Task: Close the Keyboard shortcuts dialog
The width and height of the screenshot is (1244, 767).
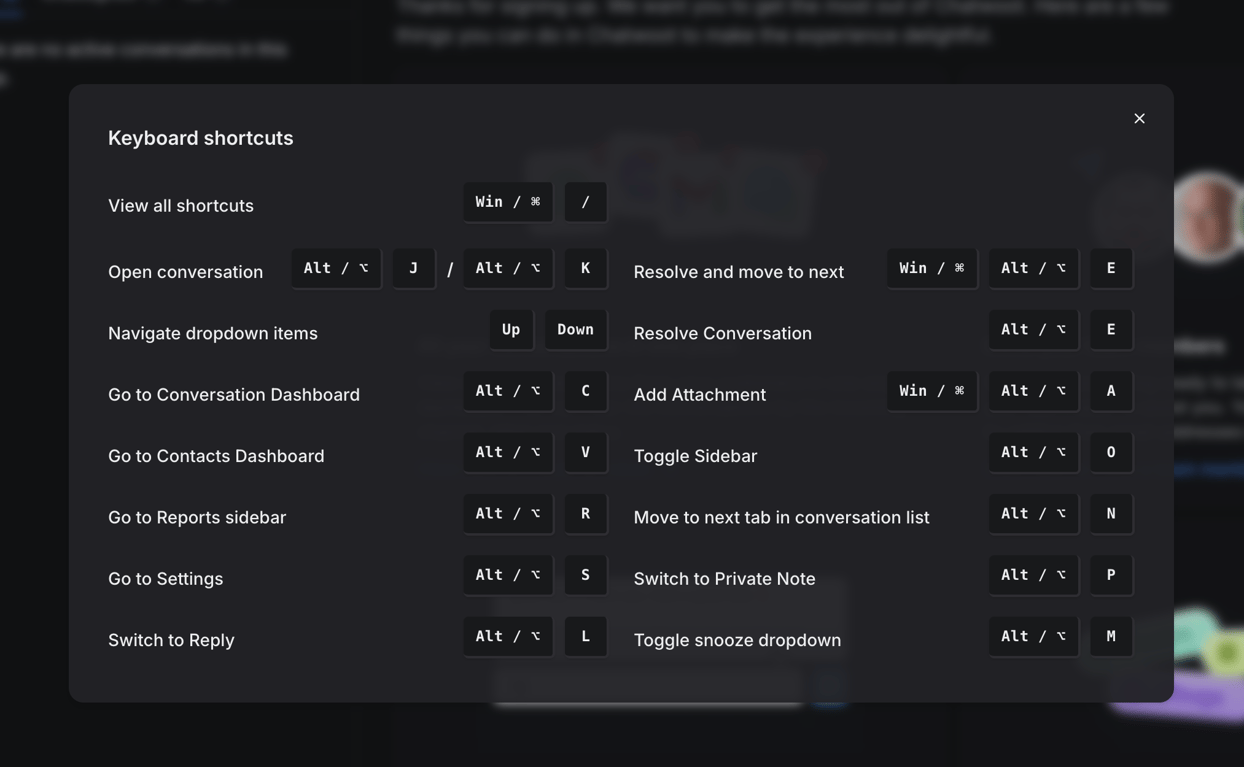Action: [1139, 118]
